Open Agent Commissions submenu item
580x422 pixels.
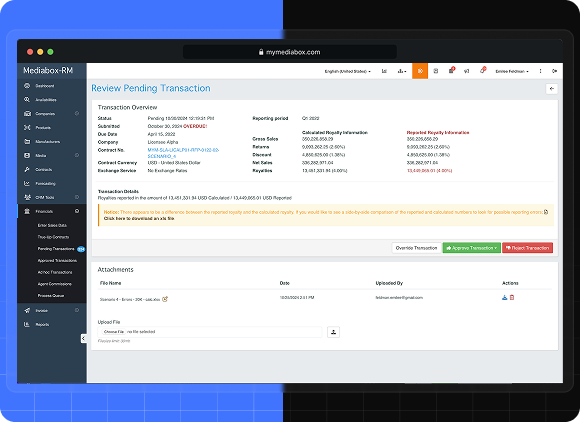(x=55, y=284)
